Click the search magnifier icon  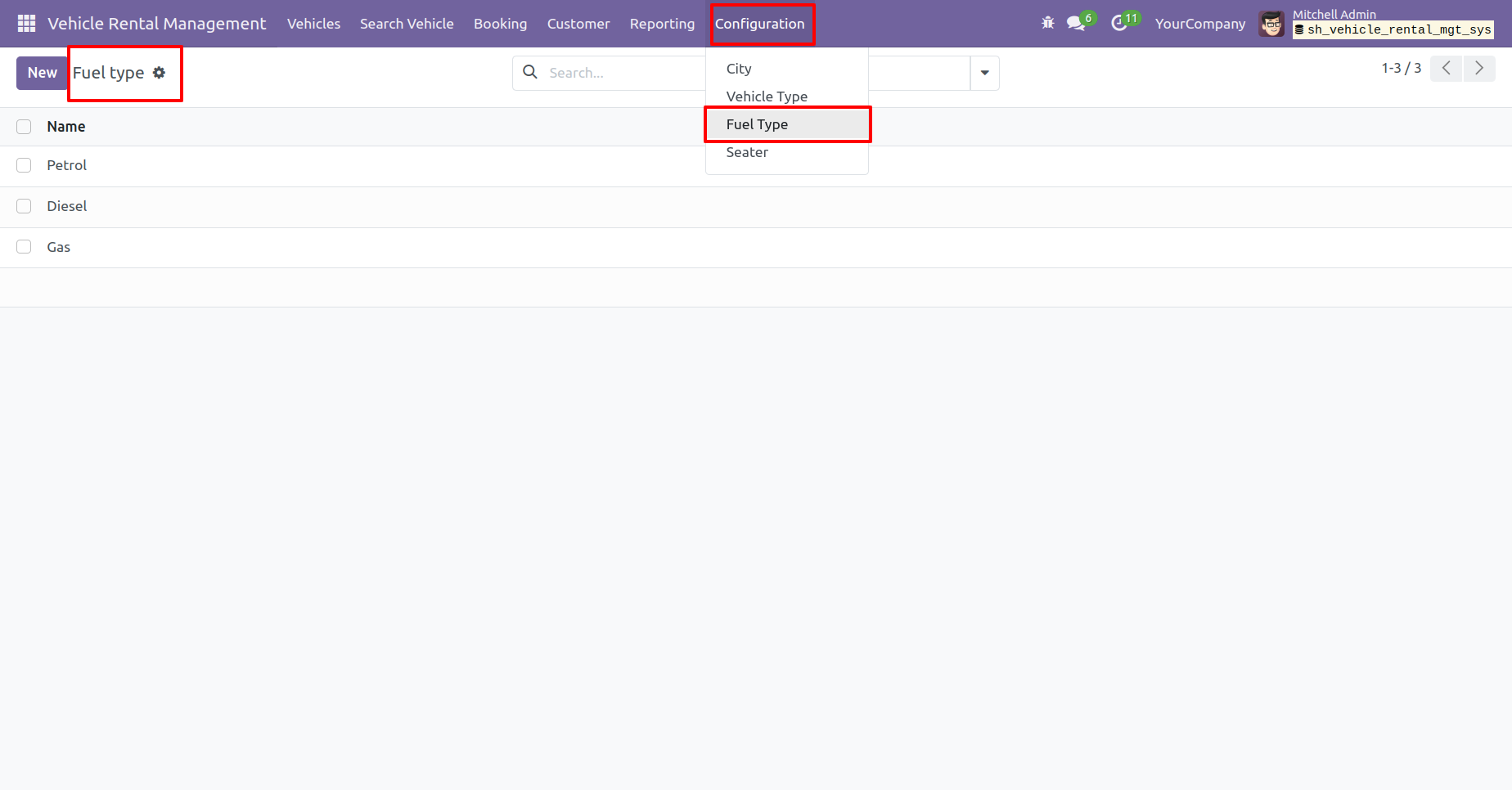click(530, 73)
